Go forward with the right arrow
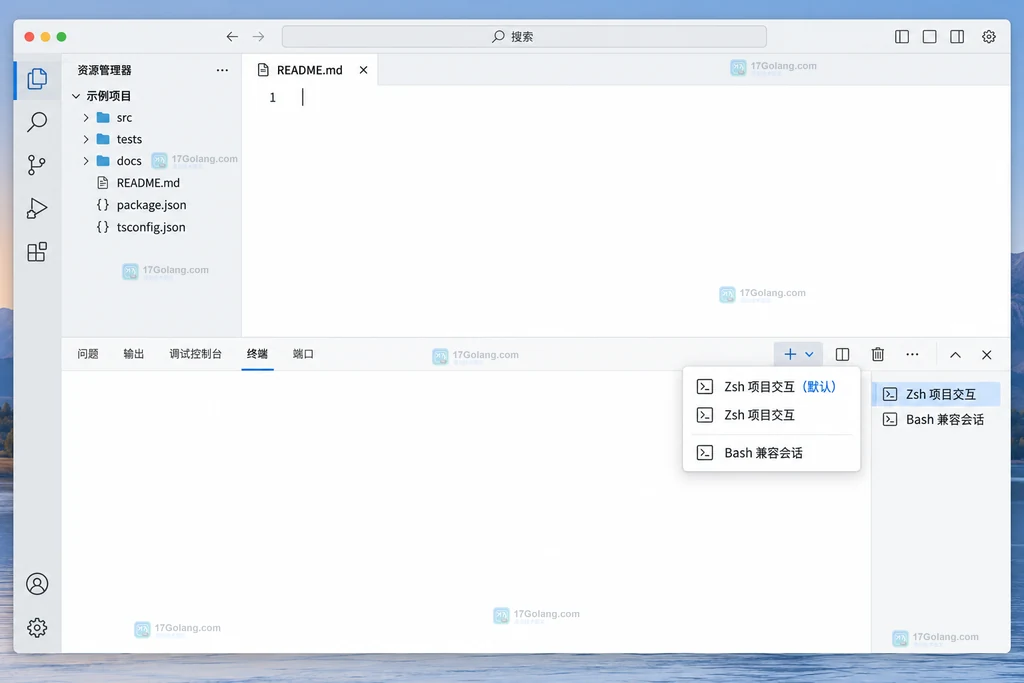The height and width of the screenshot is (683, 1024). coord(259,37)
